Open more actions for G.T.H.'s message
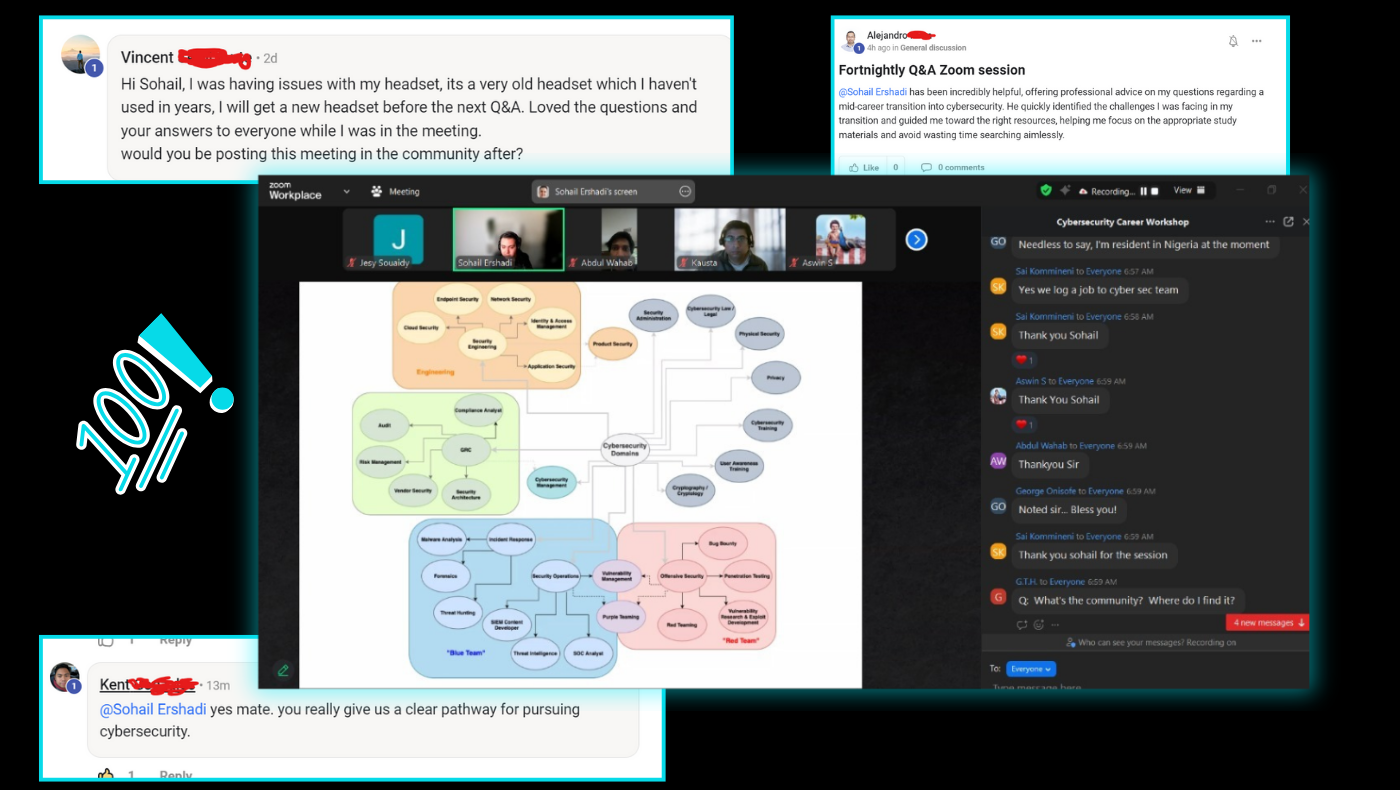The width and height of the screenshot is (1400, 790). point(1056,625)
